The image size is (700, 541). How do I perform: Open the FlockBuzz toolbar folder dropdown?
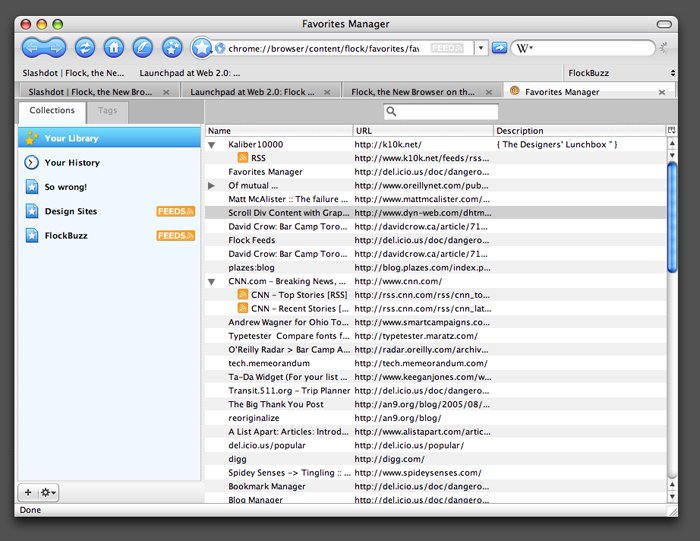pos(621,73)
